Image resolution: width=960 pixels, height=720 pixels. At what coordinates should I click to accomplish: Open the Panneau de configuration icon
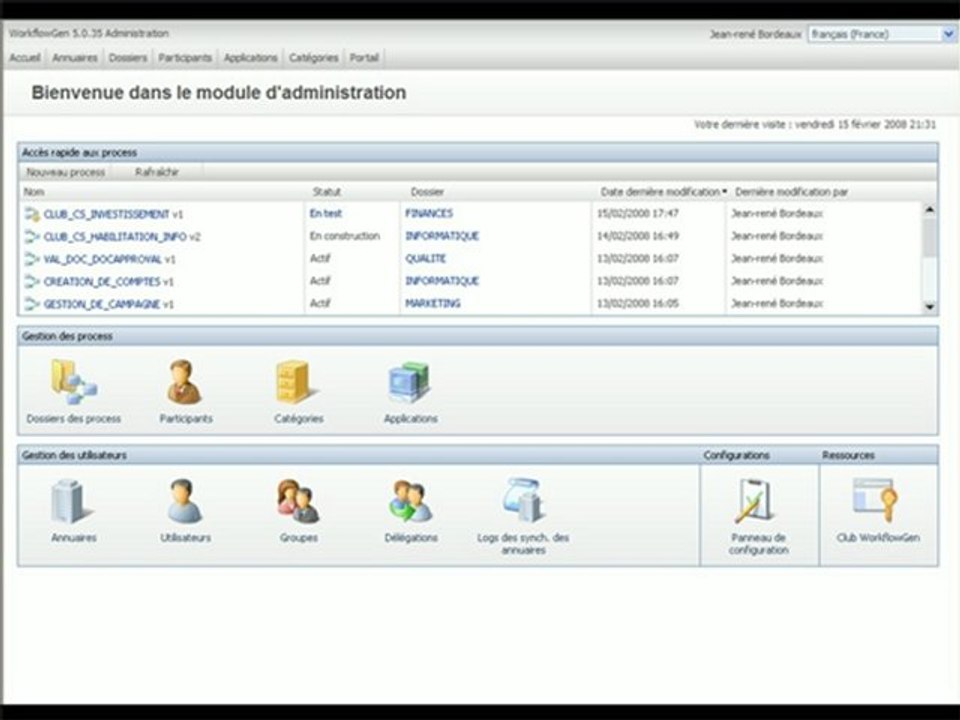click(756, 501)
